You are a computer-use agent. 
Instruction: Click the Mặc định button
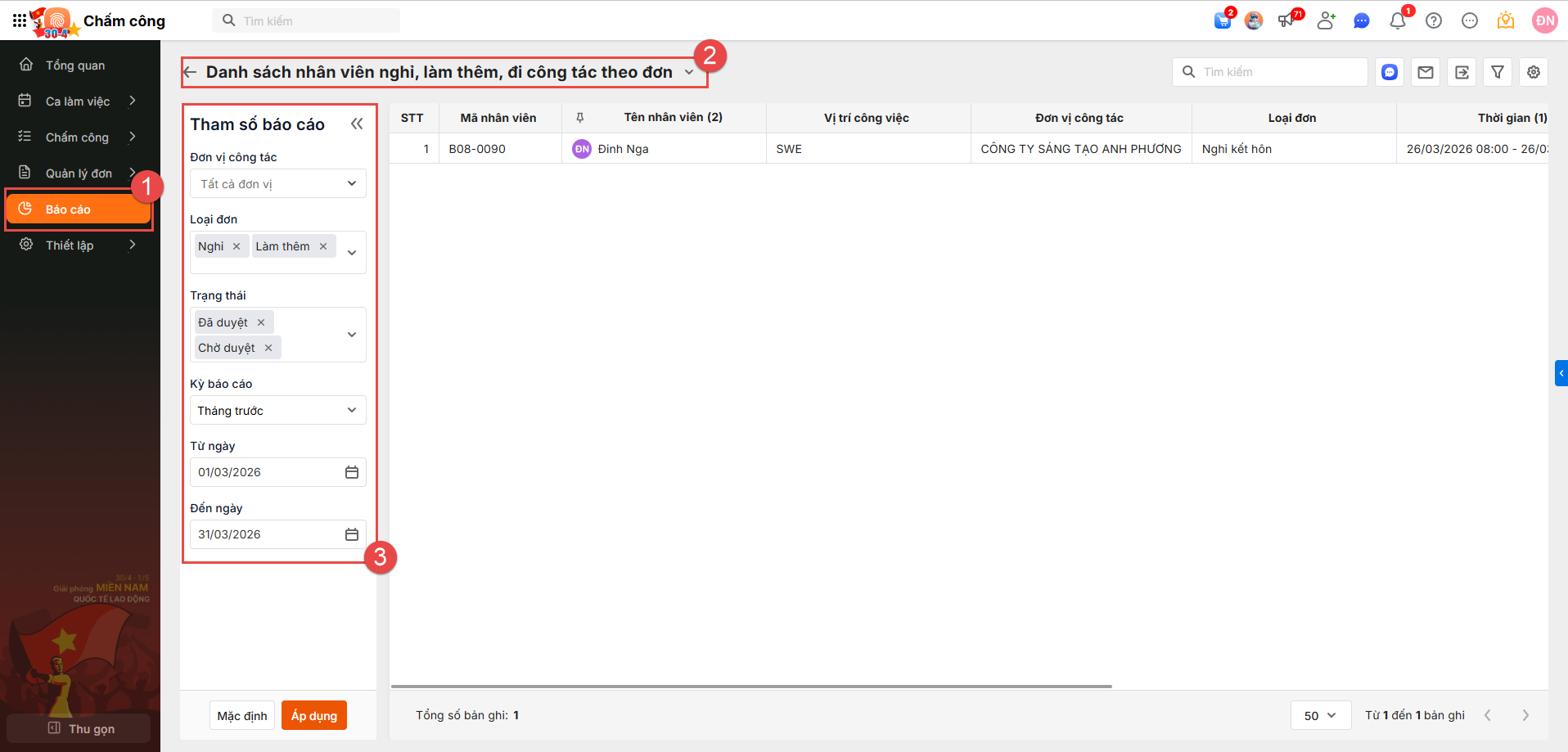pos(242,715)
